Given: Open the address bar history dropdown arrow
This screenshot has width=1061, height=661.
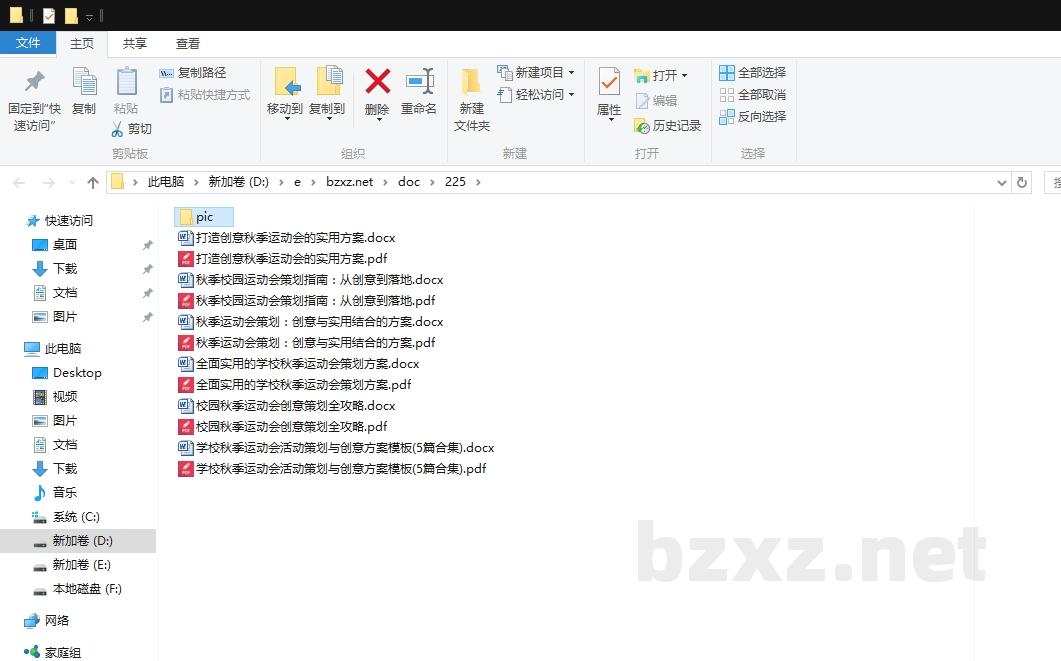Looking at the screenshot, I should click(1002, 183).
